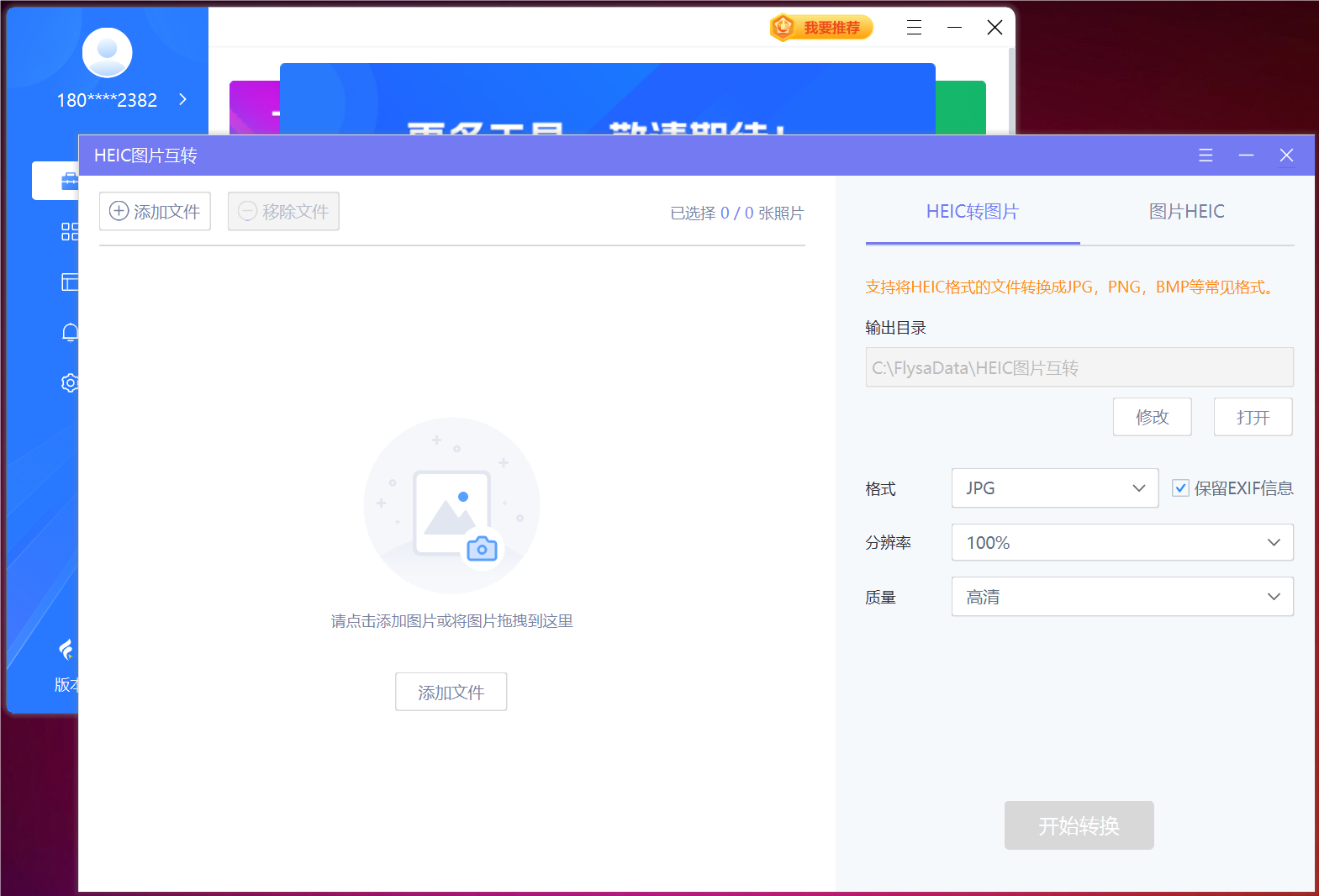Open the 分辨率 100% dropdown
Image resolution: width=1319 pixels, height=896 pixels.
(1122, 542)
